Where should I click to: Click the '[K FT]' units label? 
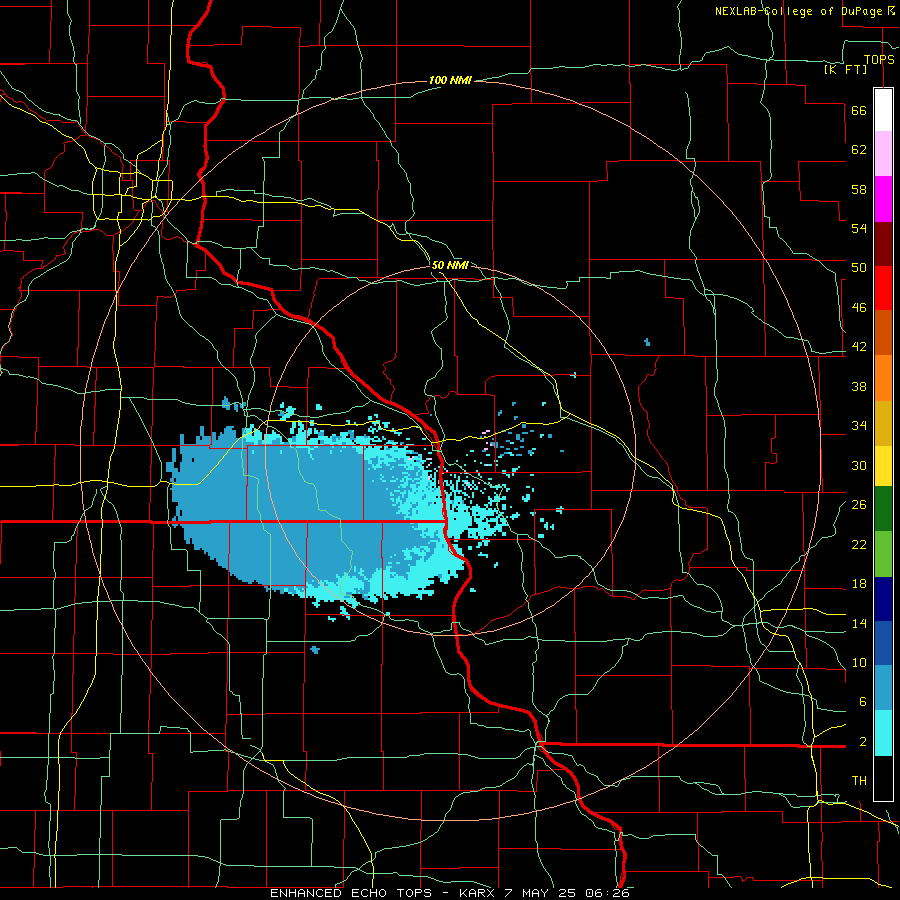pos(846,69)
